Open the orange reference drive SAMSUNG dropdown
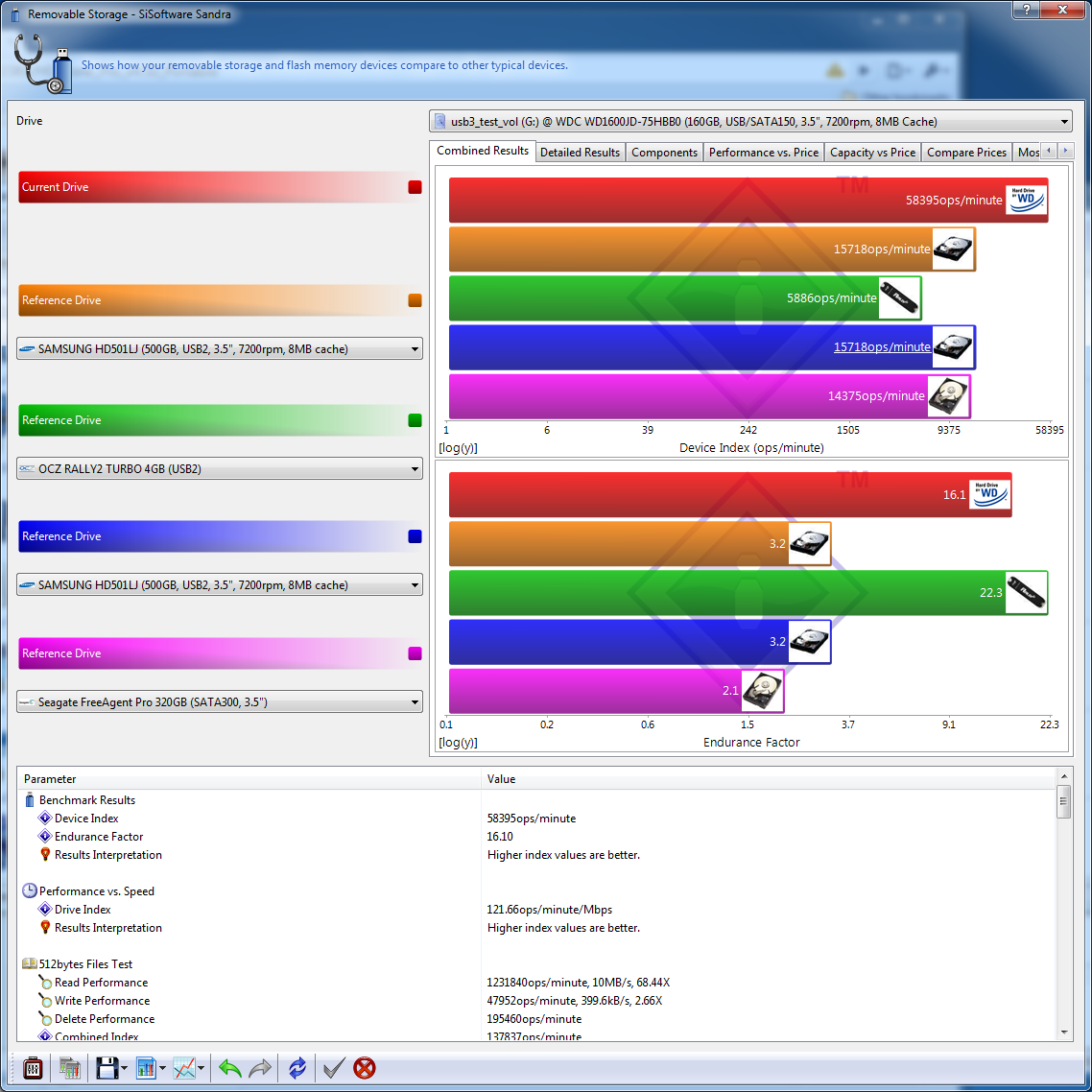Screen dimensions: 1092x1092 (220, 349)
